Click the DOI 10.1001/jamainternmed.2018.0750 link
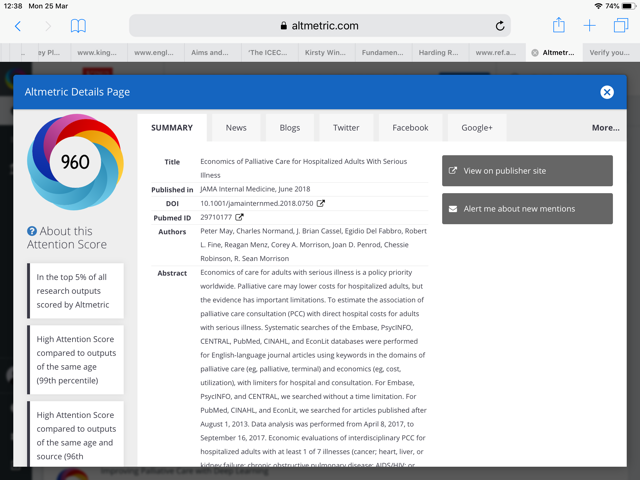 pyautogui.click(x=257, y=203)
